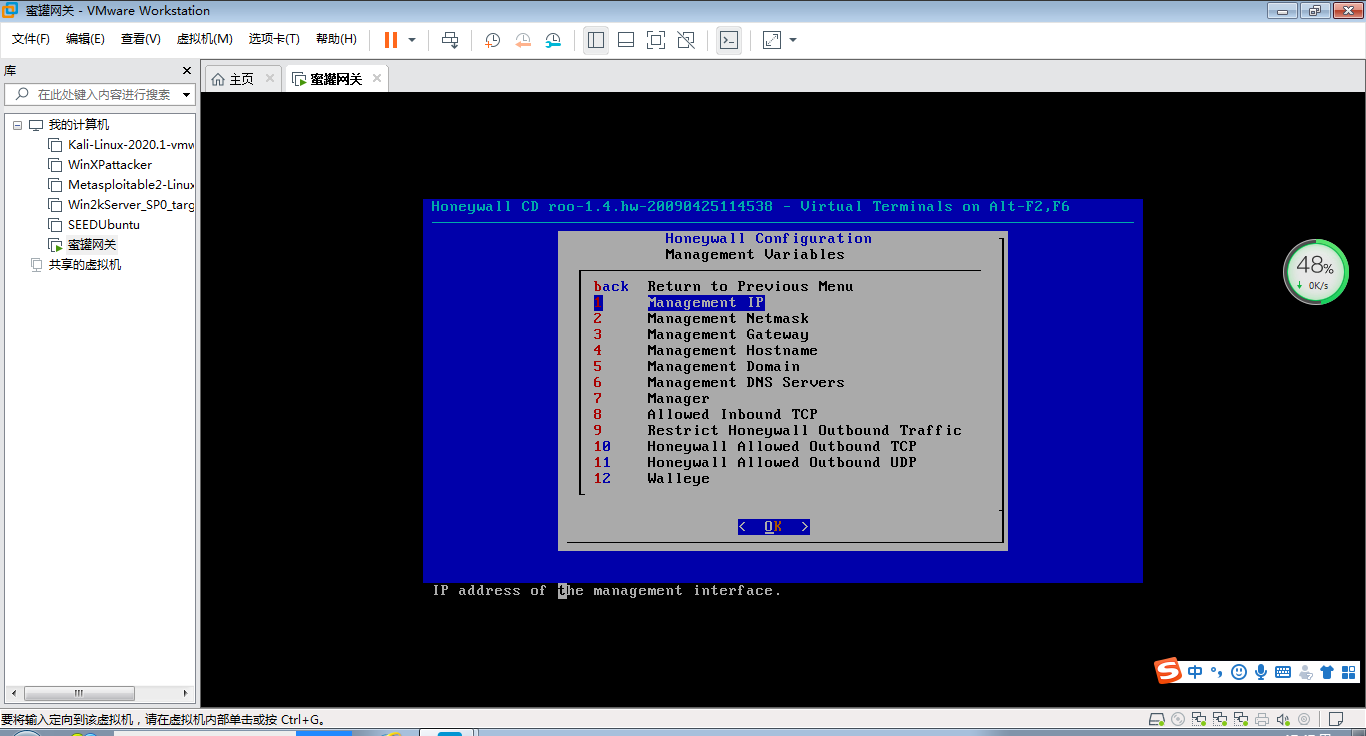
Task: Open the 虚拟机(M) menu
Action: pyautogui.click(x=205, y=39)
